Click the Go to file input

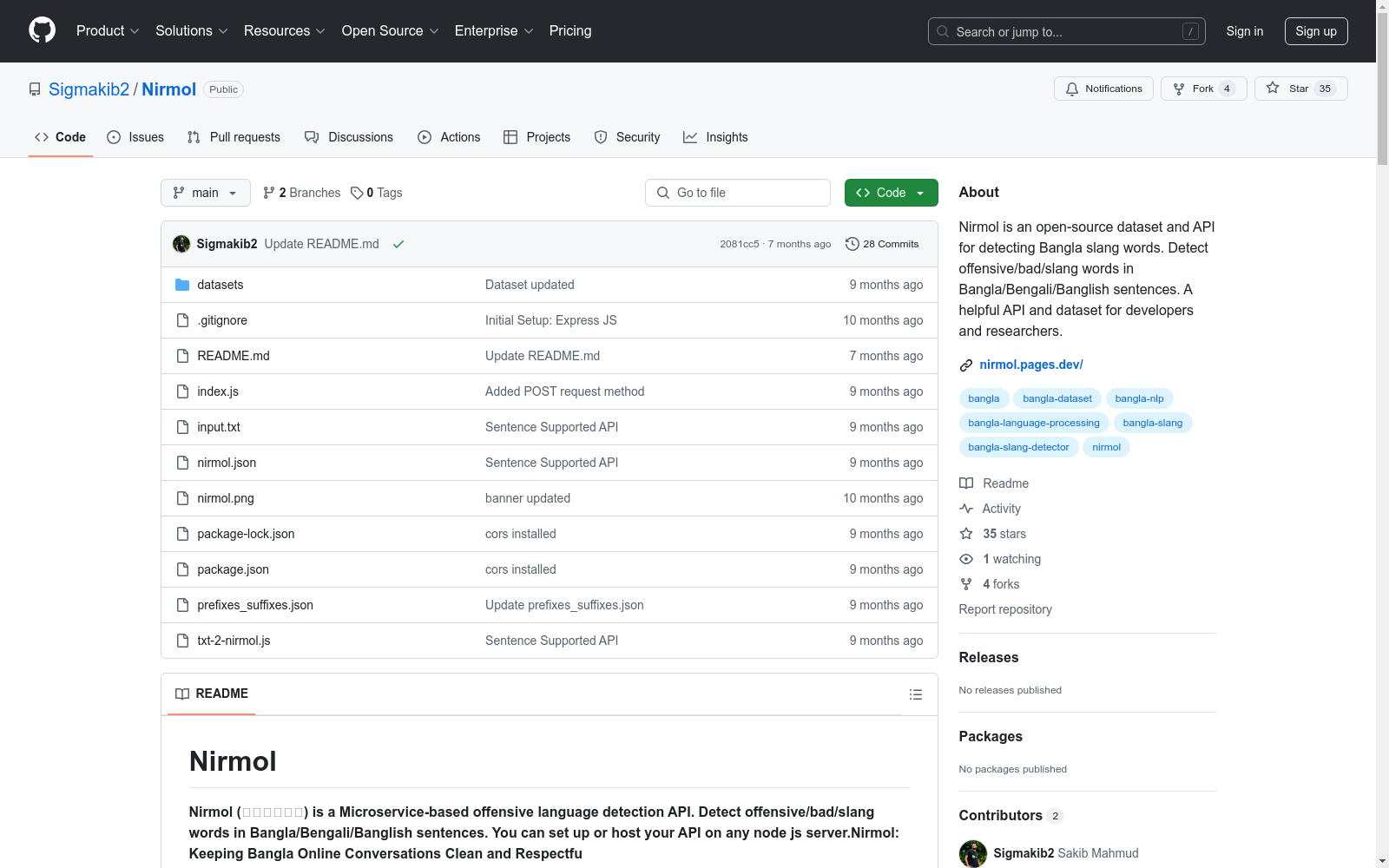point(738,193)
